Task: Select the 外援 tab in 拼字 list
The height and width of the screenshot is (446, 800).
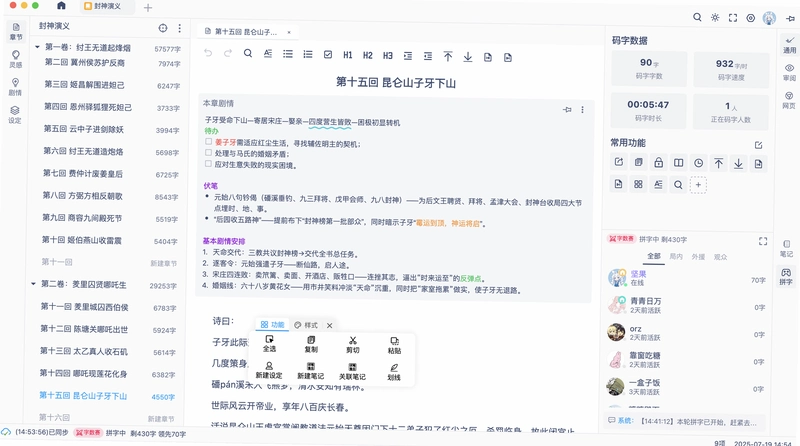Action: click(698, 257)
